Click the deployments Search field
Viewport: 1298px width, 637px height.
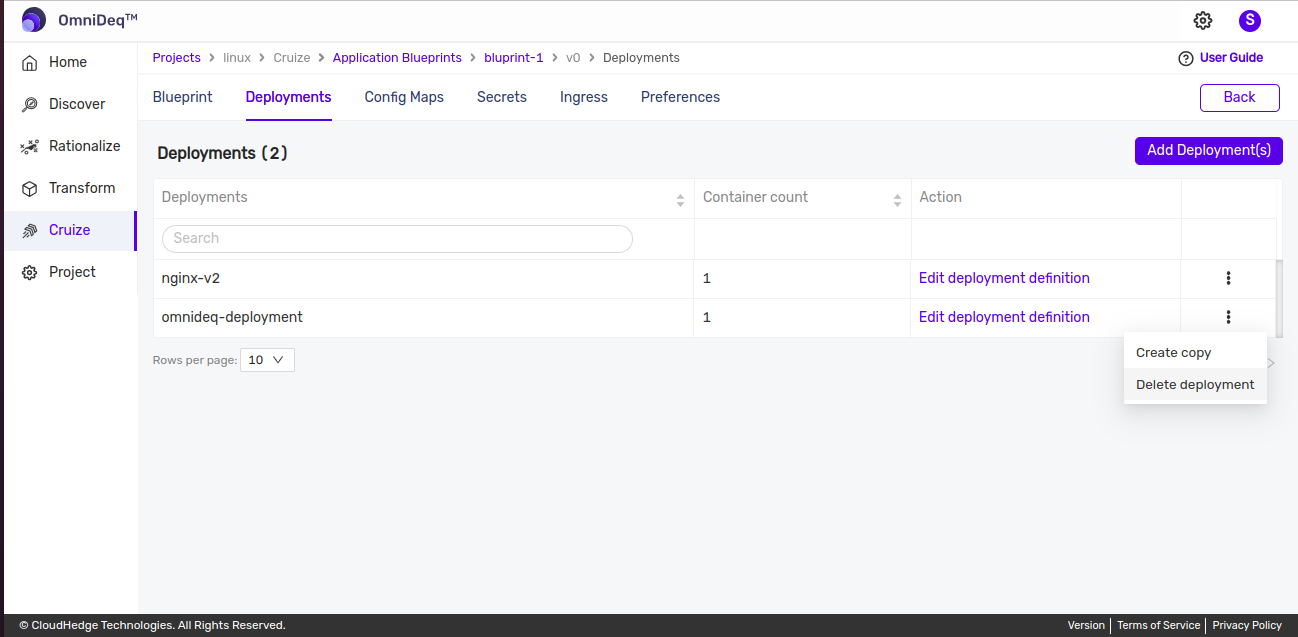coord(397,238)
